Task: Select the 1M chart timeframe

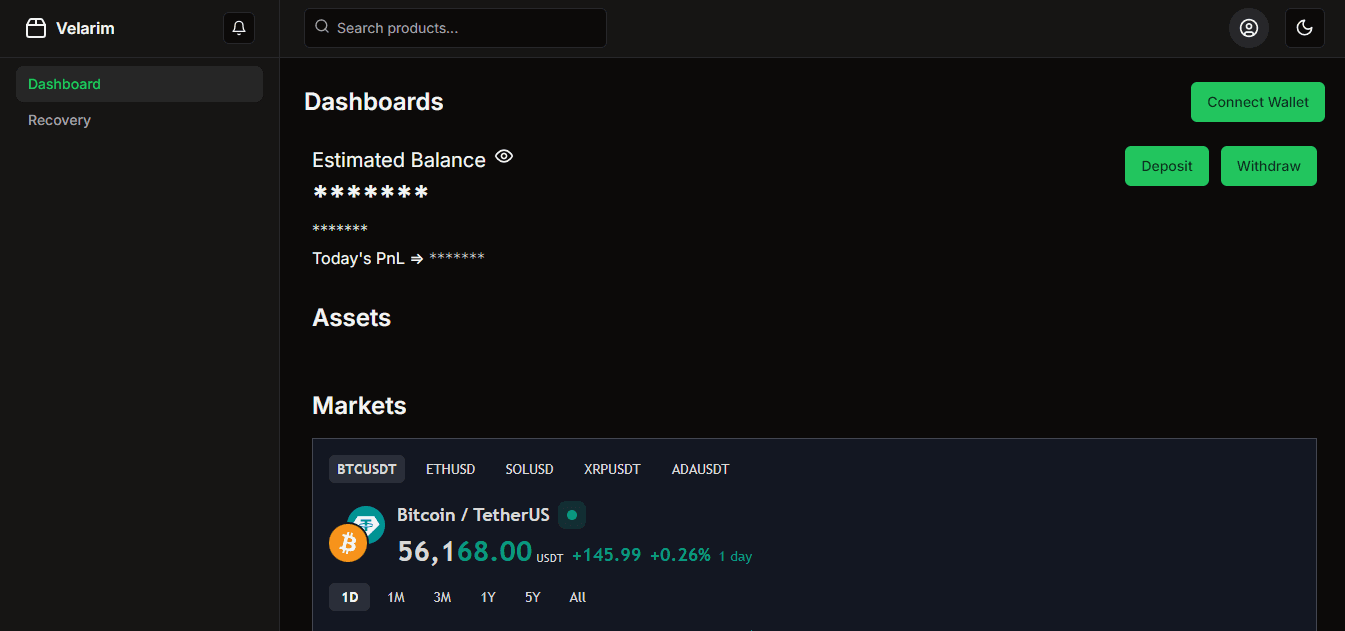Action: (396, 597)
